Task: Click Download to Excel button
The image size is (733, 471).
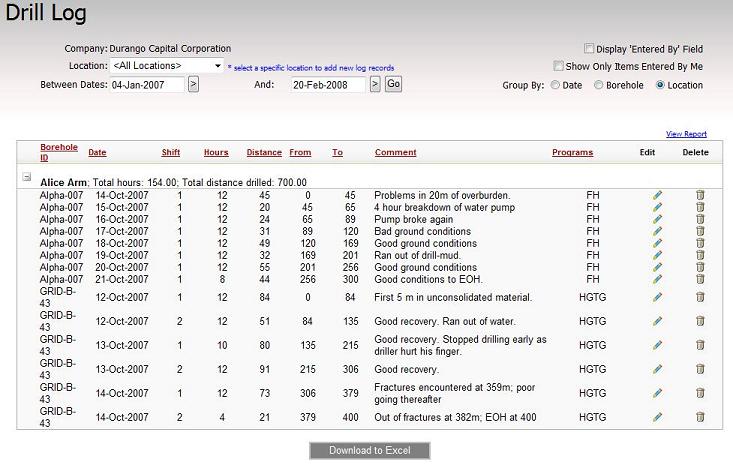Action: [370, 450]
